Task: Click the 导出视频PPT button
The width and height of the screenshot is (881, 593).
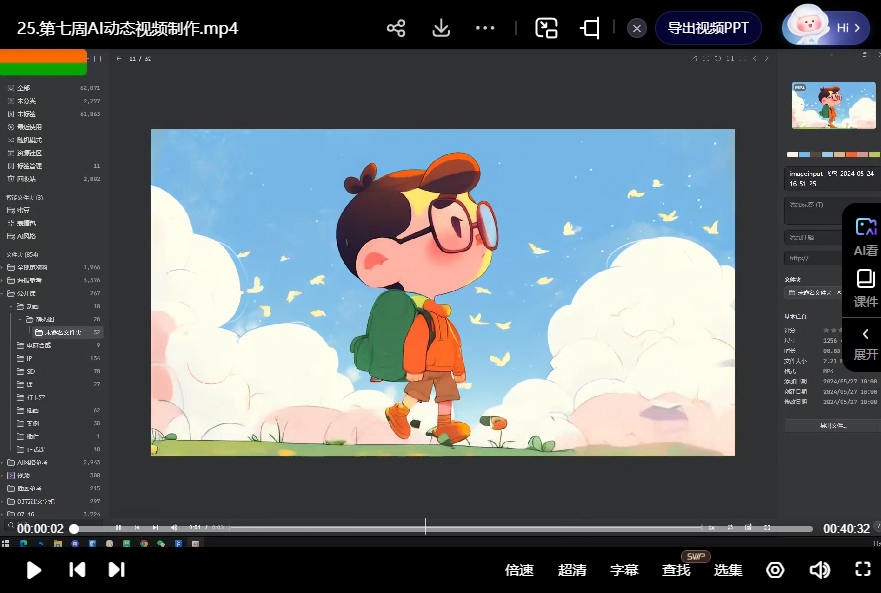Action: tap(708, 28)
